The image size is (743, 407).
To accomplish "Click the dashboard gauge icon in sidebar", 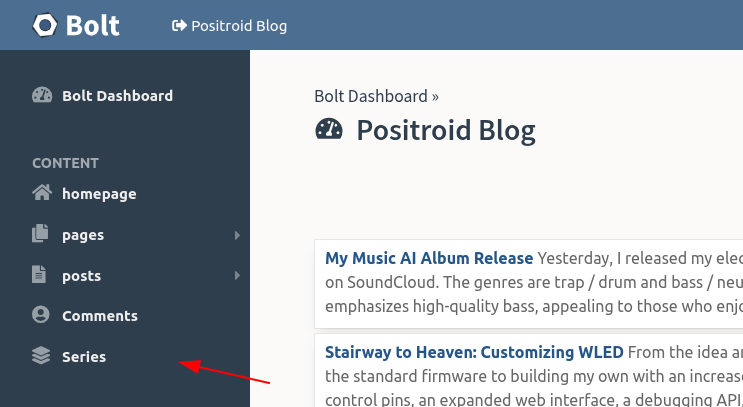I will (x=42, y=95).
